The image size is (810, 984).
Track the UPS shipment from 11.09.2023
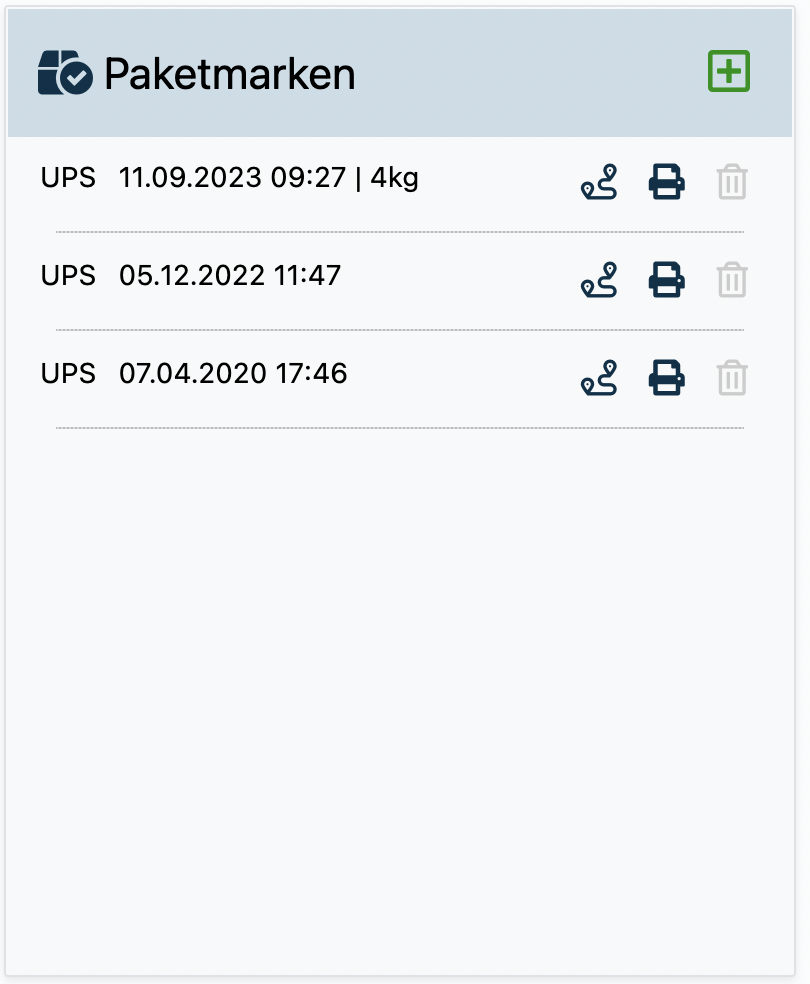pos(599,182)
